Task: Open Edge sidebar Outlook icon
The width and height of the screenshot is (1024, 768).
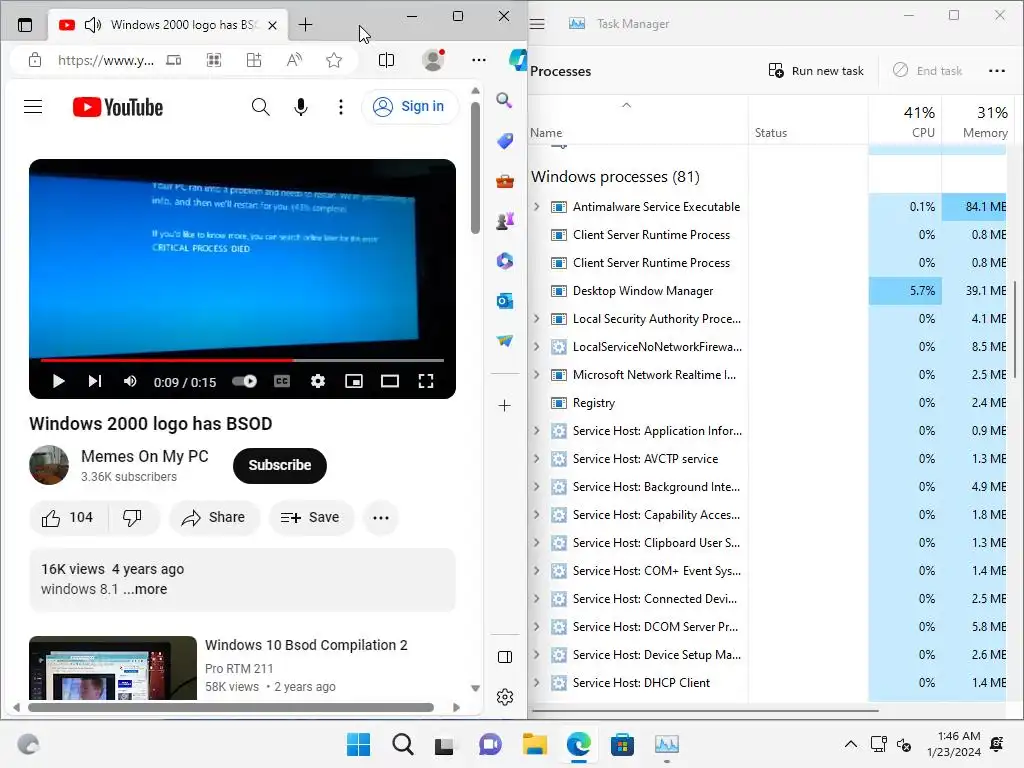Action: 504,301
